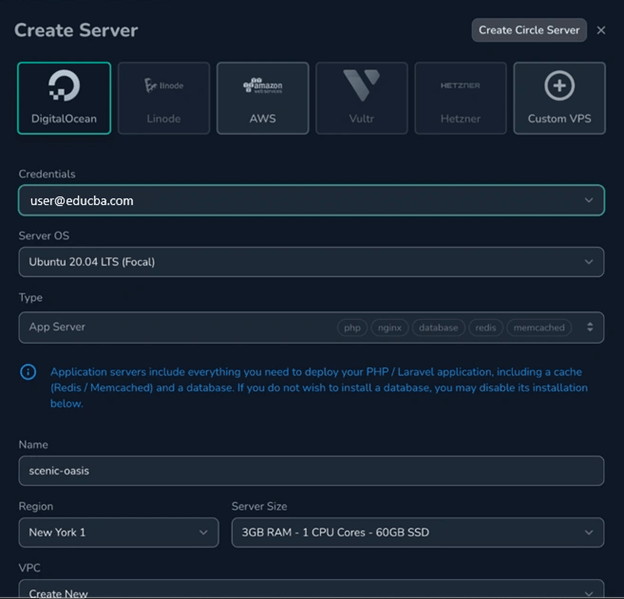This screenshot has height=599, width=624.
Task: Focus the Name field scenic-oasis
Action: coord(311,471)
